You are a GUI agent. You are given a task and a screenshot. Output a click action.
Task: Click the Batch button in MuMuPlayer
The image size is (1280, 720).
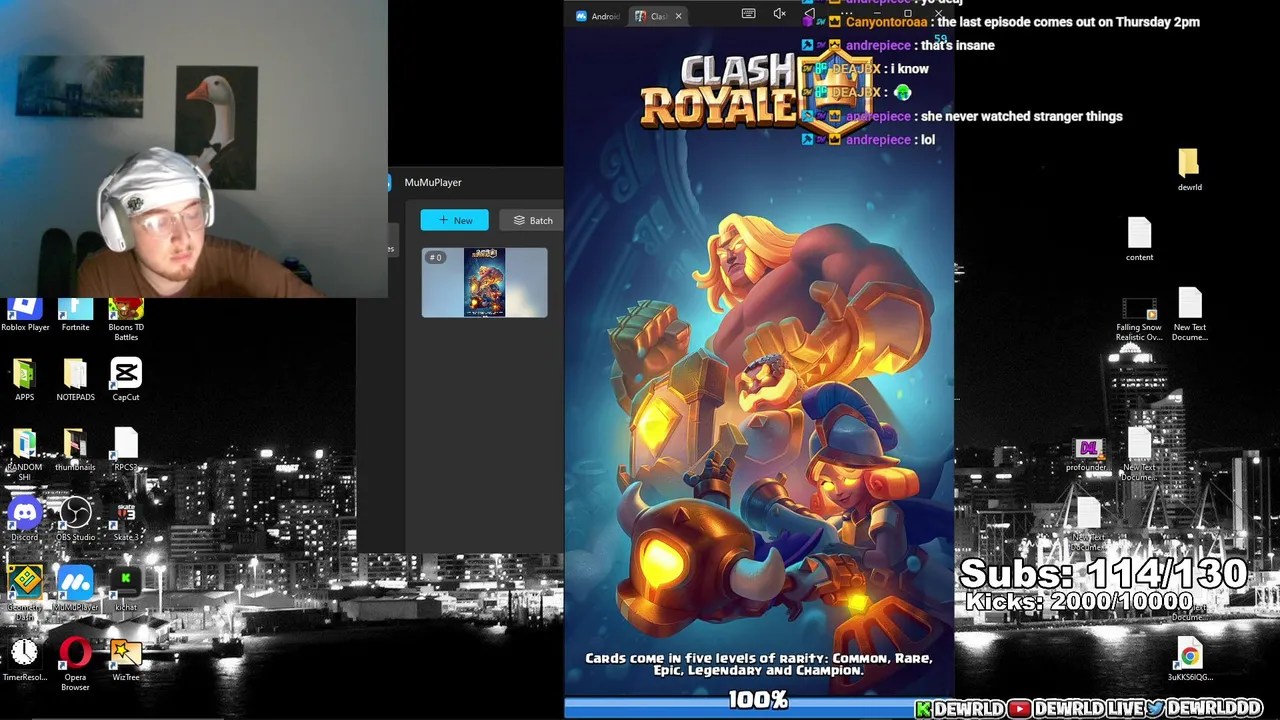tap(533, 220)
